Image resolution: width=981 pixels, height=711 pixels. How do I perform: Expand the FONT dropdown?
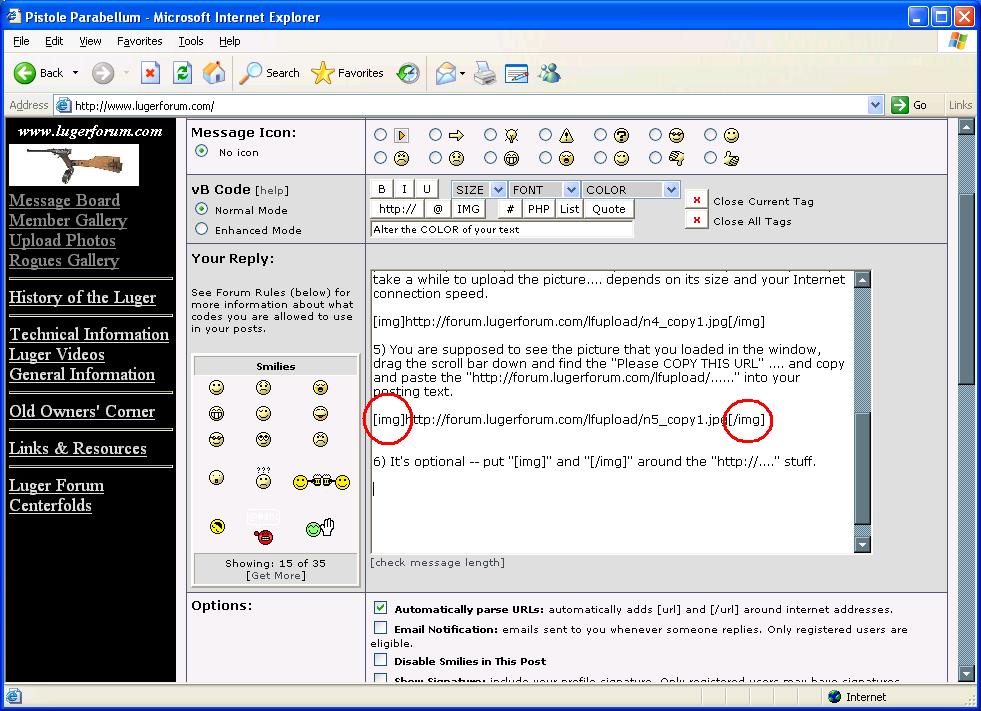pos(544,189)
